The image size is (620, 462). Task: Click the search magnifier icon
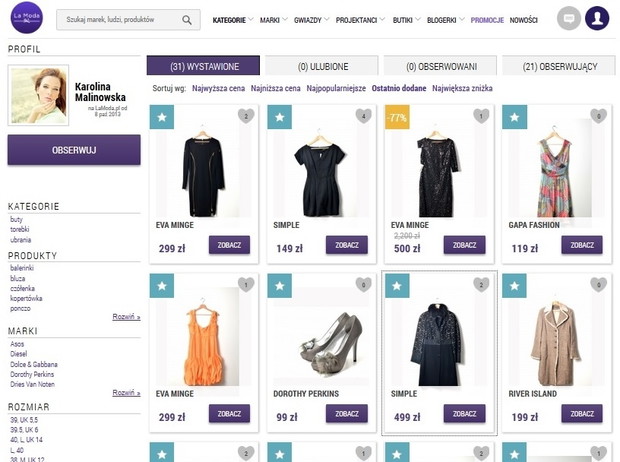pos(187,20)
